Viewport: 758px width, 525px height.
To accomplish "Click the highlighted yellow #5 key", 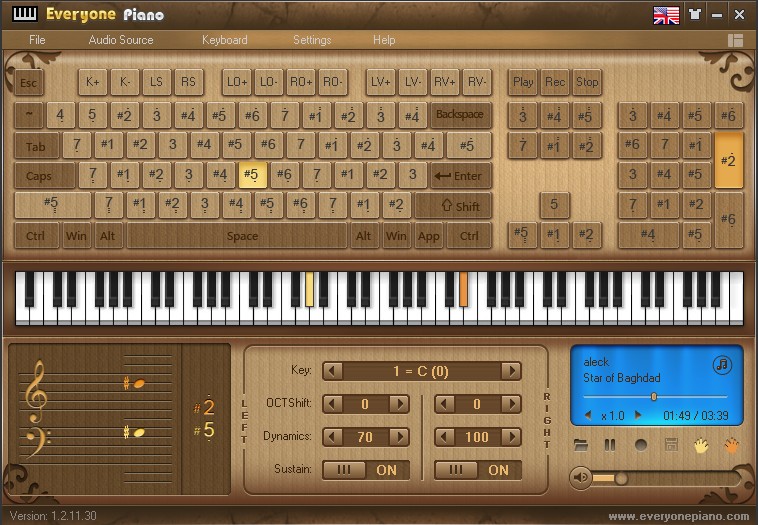I will point(252,175).
